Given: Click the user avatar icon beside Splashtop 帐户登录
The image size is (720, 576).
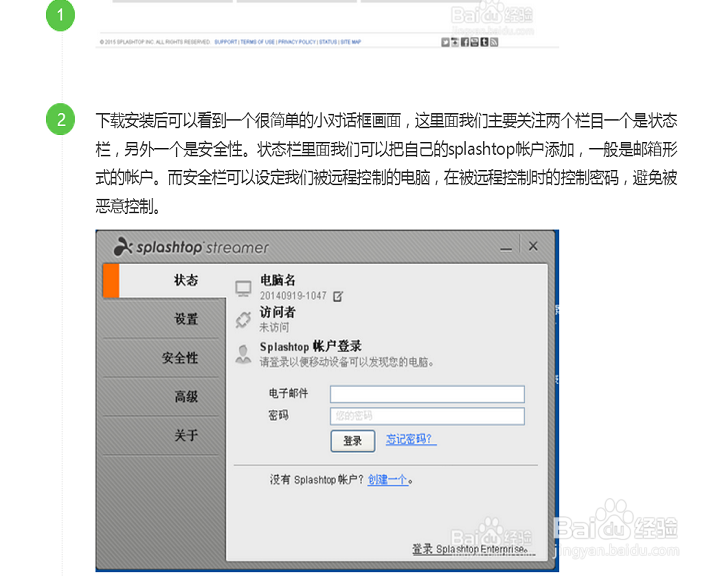Looking at the screenshot, I should coord(243,354).
